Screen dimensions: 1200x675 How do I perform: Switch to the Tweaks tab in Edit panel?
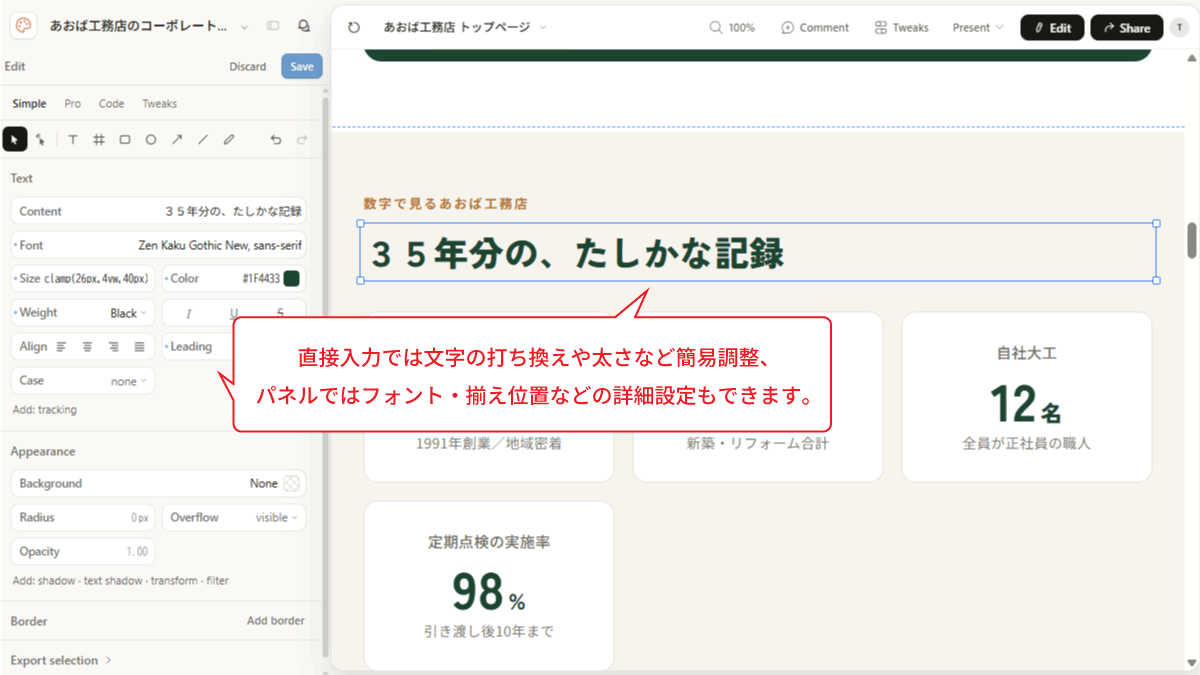tap(159, 104)
